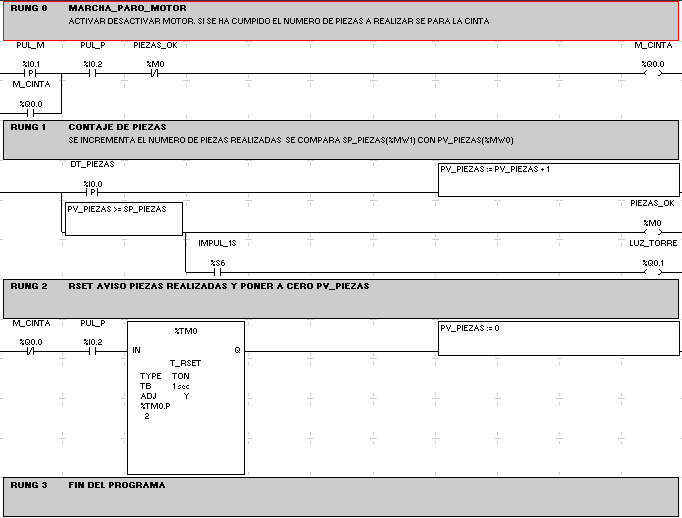
Task: Click the LUZ_TORRE symbol label
Action: point(653,243)
